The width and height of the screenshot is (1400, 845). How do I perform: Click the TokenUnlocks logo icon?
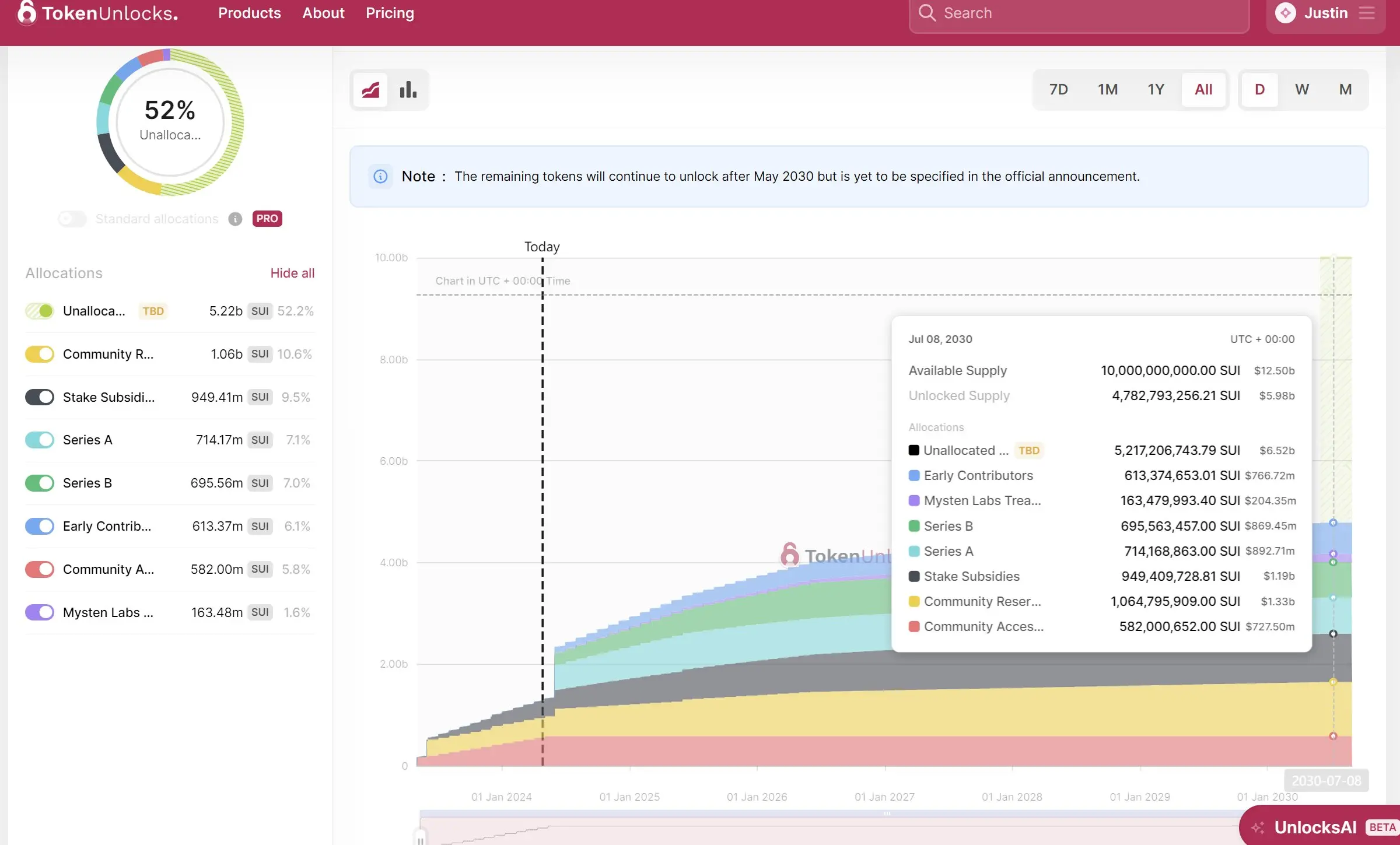[23, 13]
